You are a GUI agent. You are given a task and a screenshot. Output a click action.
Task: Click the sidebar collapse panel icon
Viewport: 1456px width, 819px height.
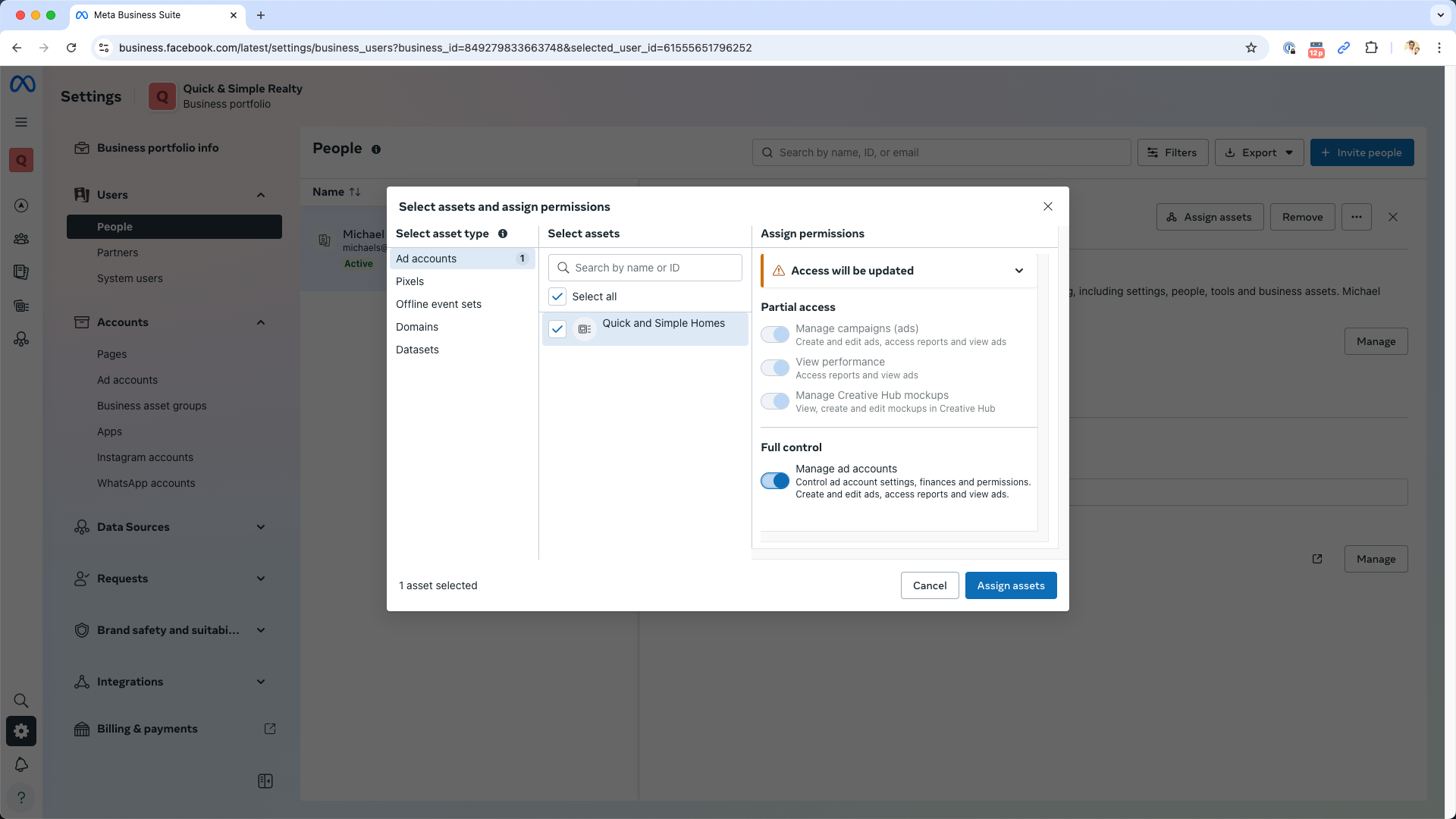point(265,781)
